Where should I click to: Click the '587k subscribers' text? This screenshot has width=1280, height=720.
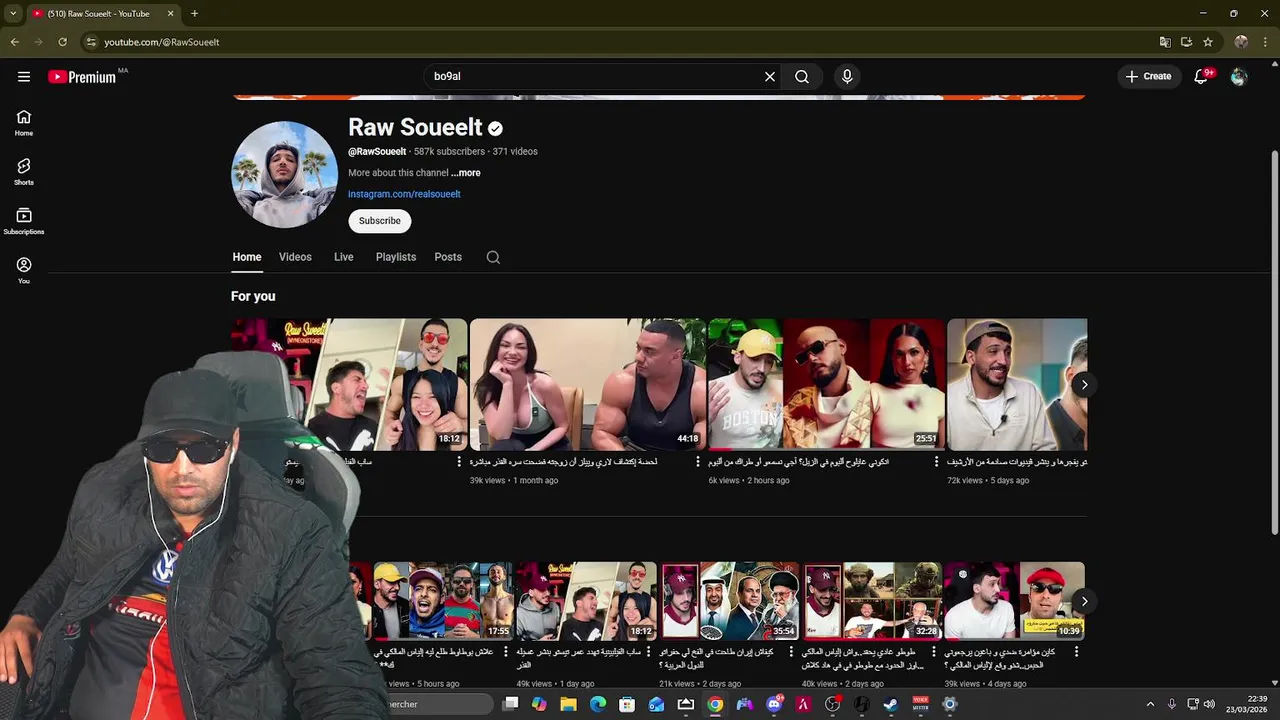tap(450, 152)
